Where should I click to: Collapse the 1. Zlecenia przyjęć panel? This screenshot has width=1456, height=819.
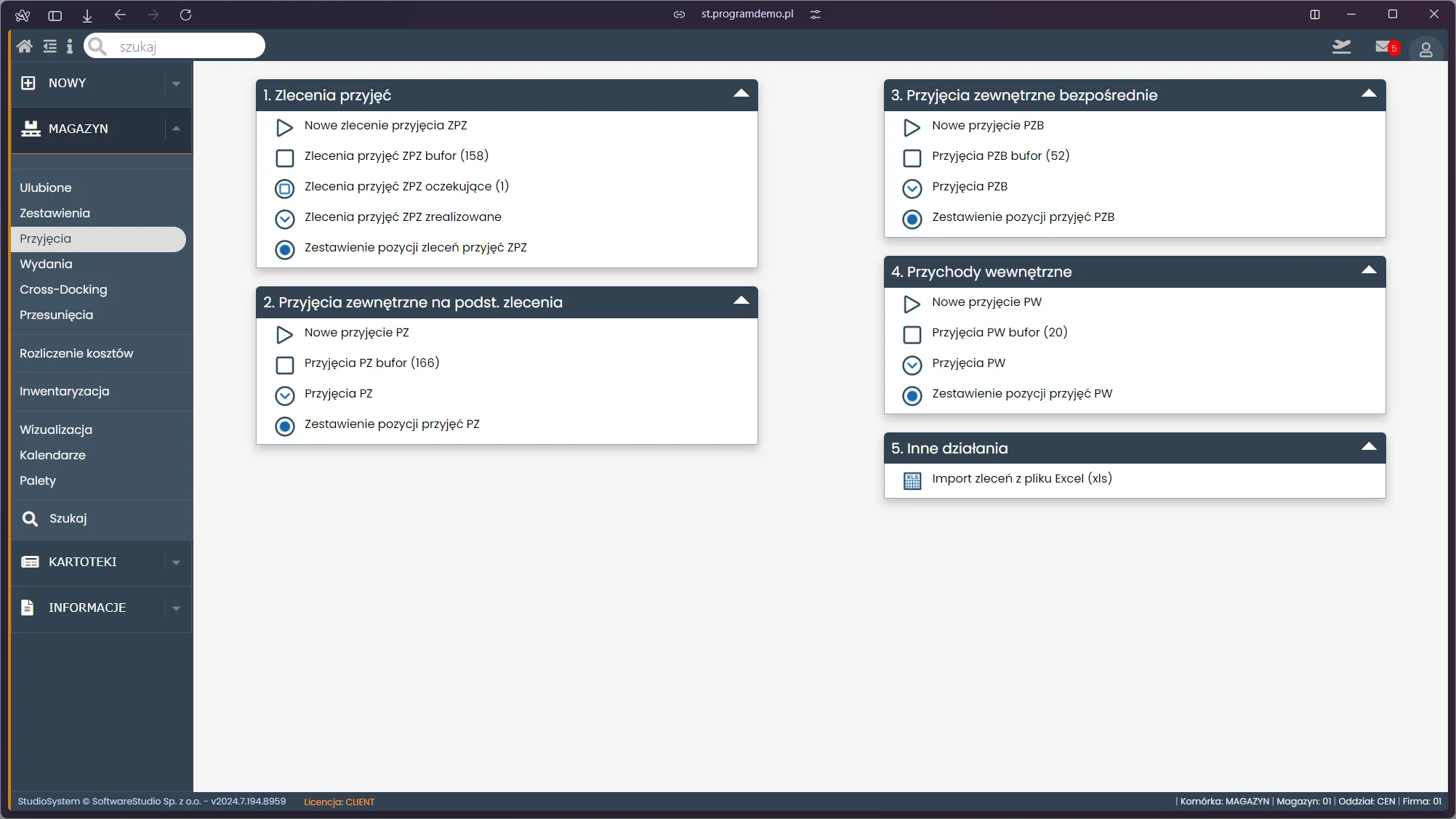click(x=741, y=94)
